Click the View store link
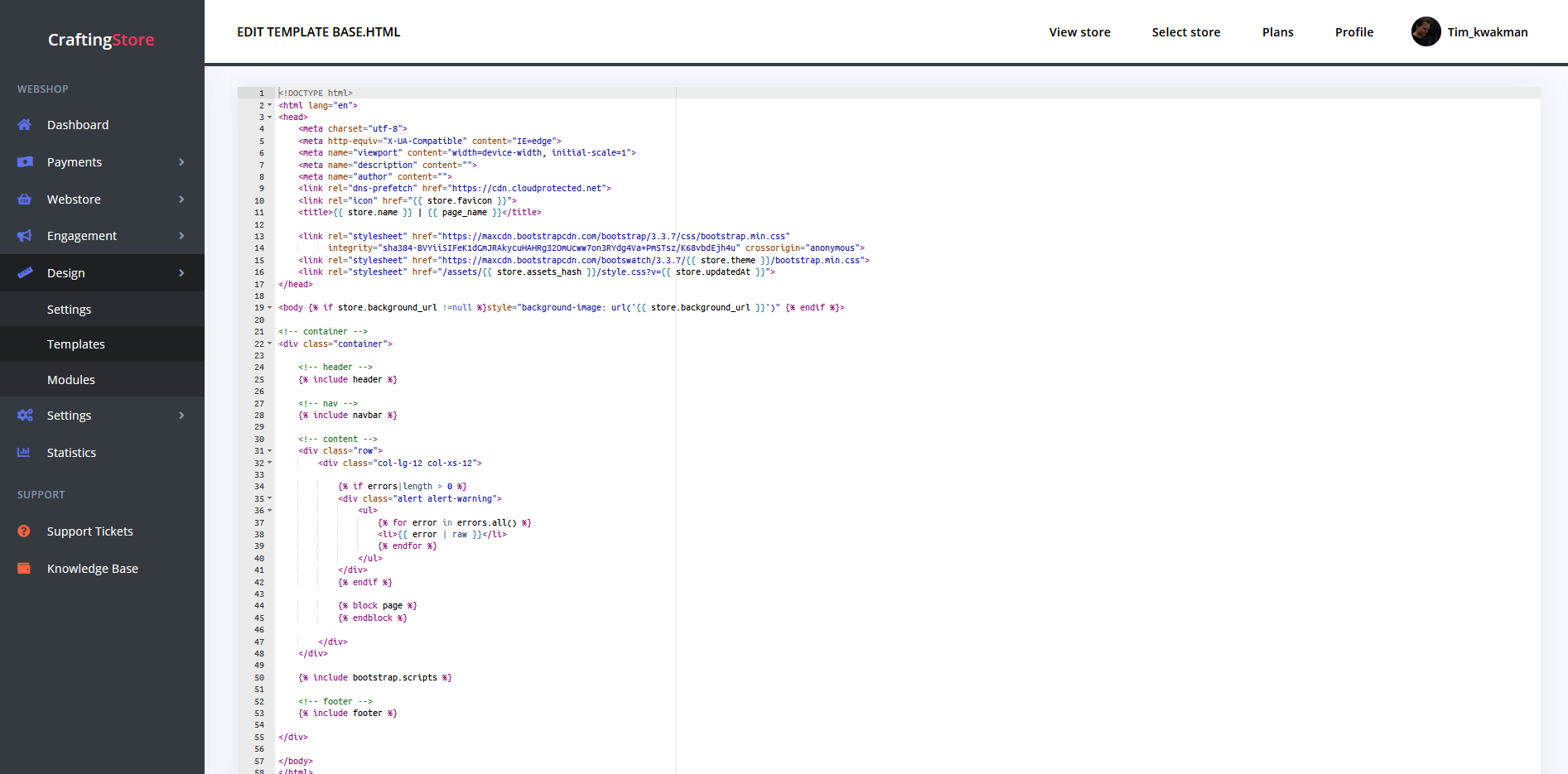Image resolution: width=1568 pixels, height=774 pixels. [1079, 32]
